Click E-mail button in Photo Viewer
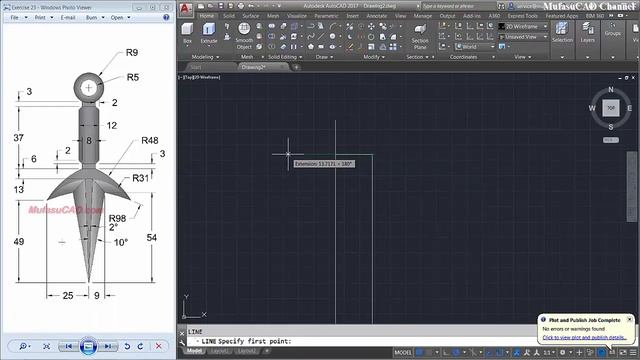The height and width of the screenshot is (360, 640). click(x=68, y=18)
